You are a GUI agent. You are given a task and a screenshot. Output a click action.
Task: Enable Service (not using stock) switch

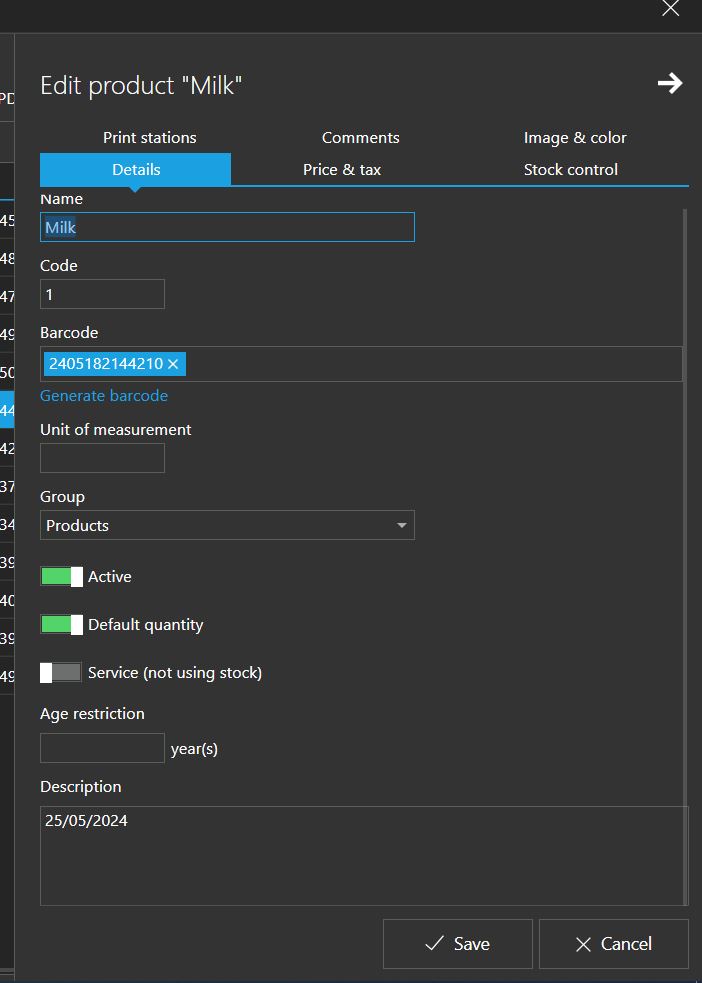tap(61, 673)
